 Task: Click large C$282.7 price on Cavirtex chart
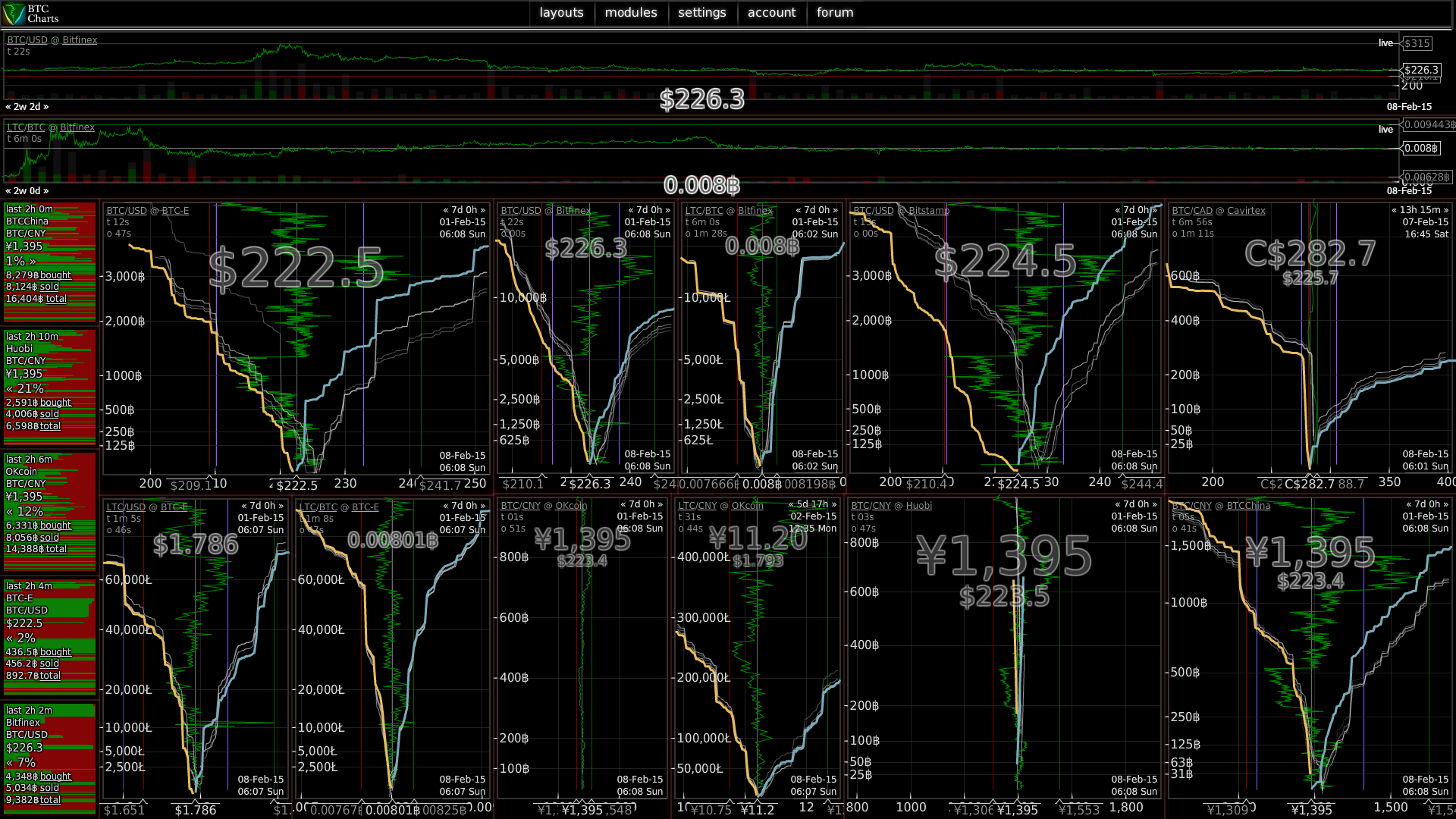(x=1310, y=254)
